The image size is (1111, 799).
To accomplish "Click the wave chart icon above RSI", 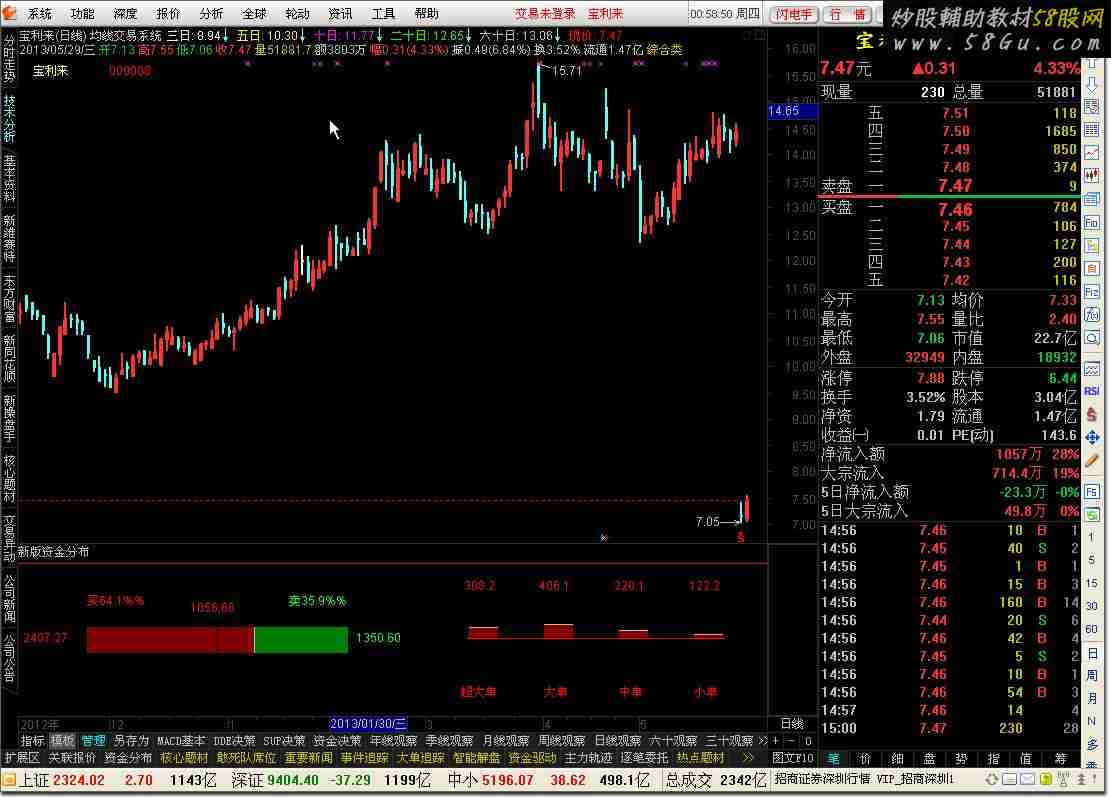I will point(1092,368).
